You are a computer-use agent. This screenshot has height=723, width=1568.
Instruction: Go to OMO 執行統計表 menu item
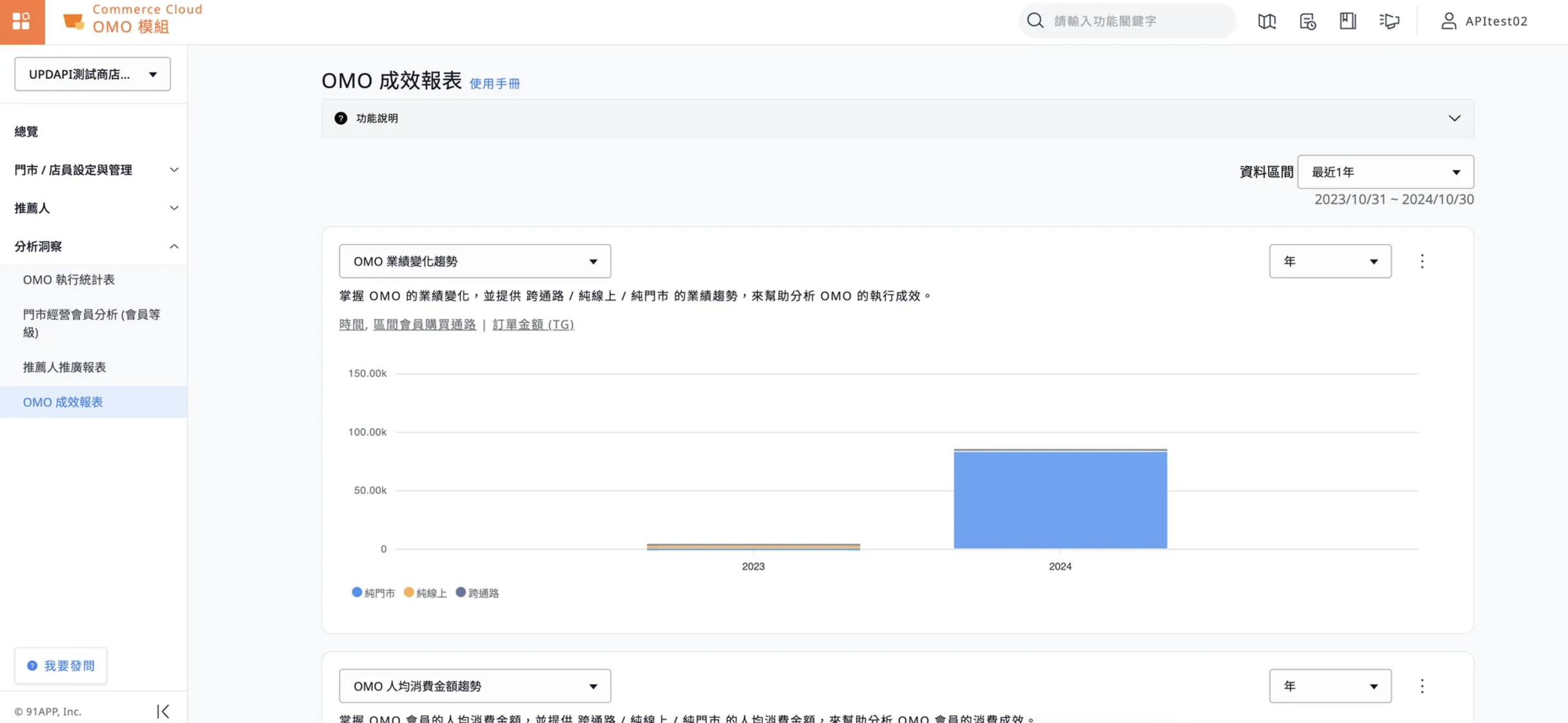[68, 280]
